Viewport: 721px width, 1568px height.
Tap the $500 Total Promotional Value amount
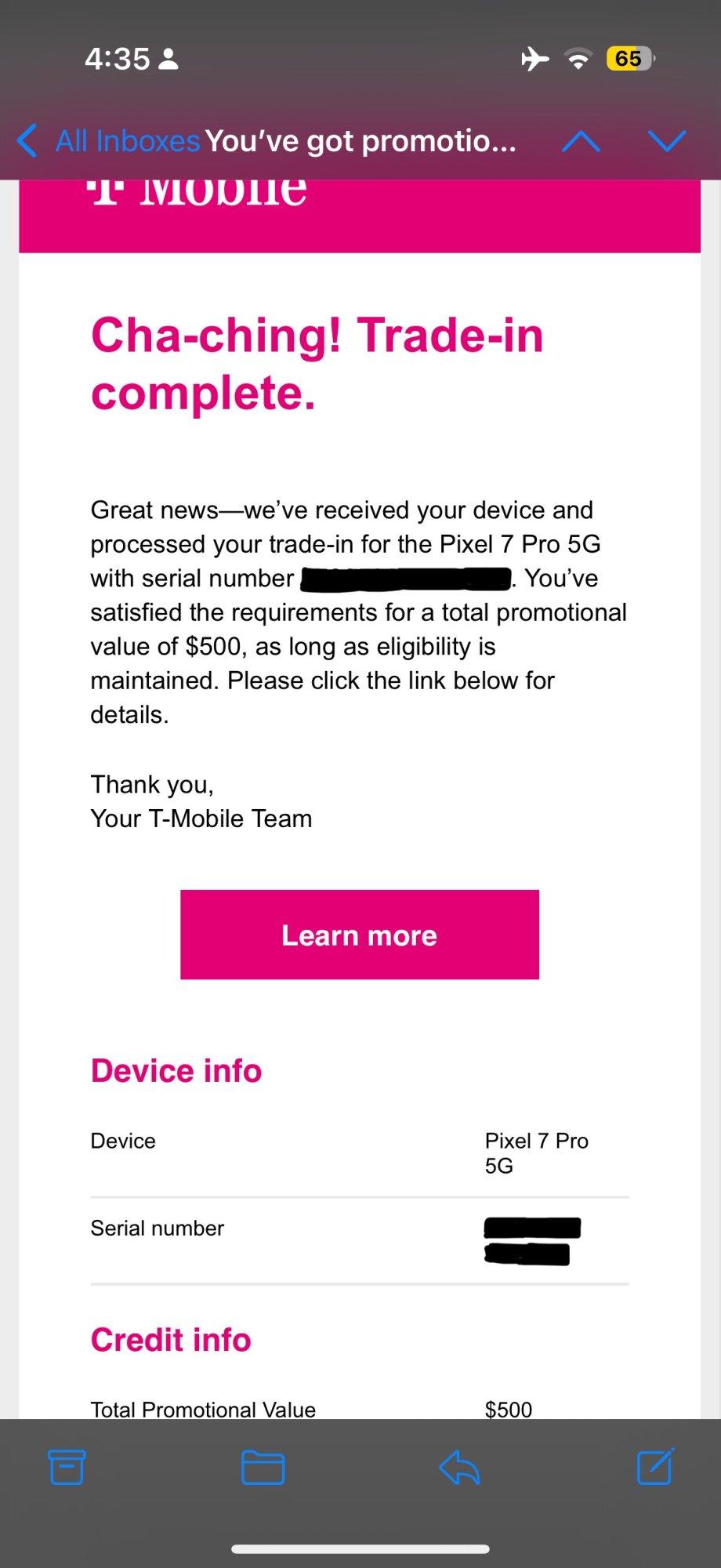point(509,1409)
